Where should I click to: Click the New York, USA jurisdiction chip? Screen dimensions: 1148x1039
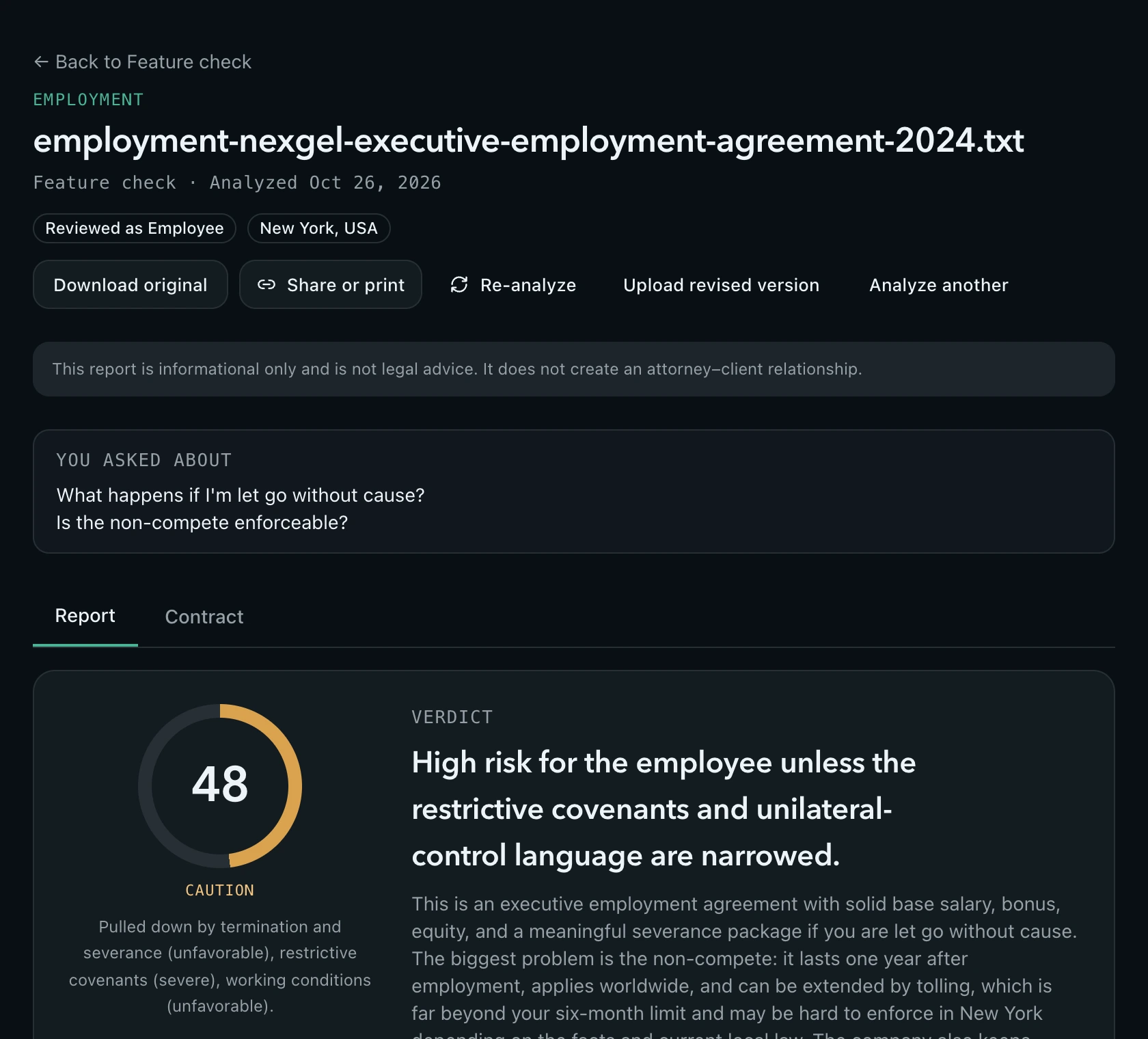coord(319,228)
